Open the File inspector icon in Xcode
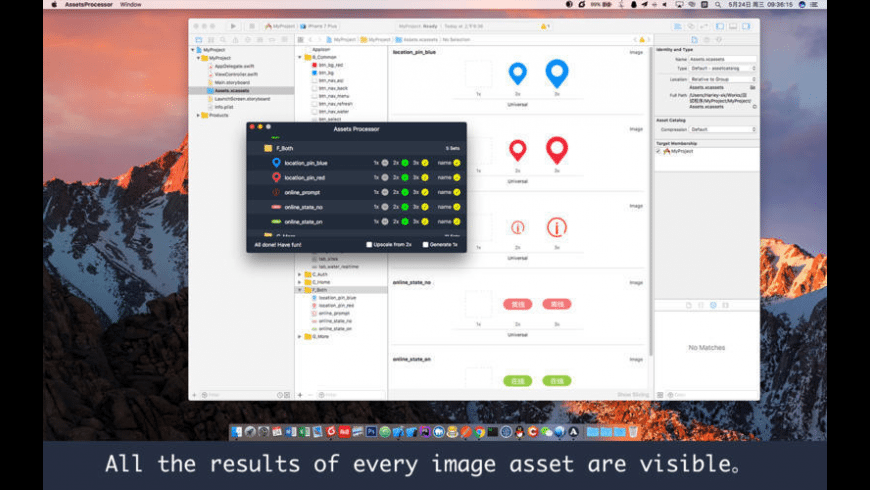The height and width of the screenshot is (490, 870). click(694, 40)
